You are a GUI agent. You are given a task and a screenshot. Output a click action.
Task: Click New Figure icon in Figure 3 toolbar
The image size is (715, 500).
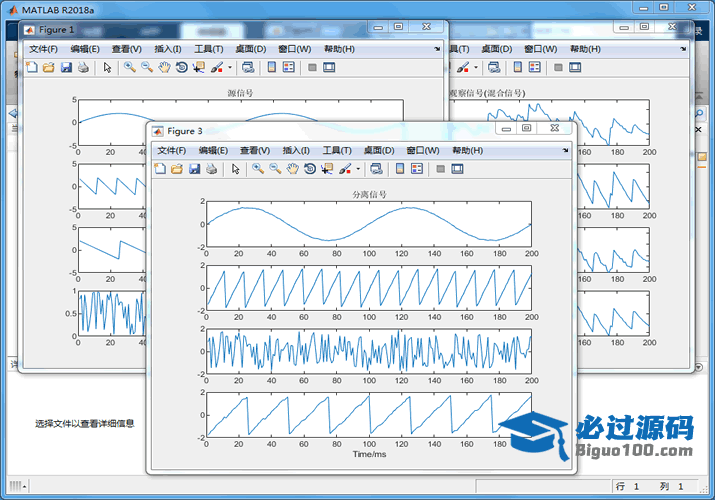[x=159, y=169]
